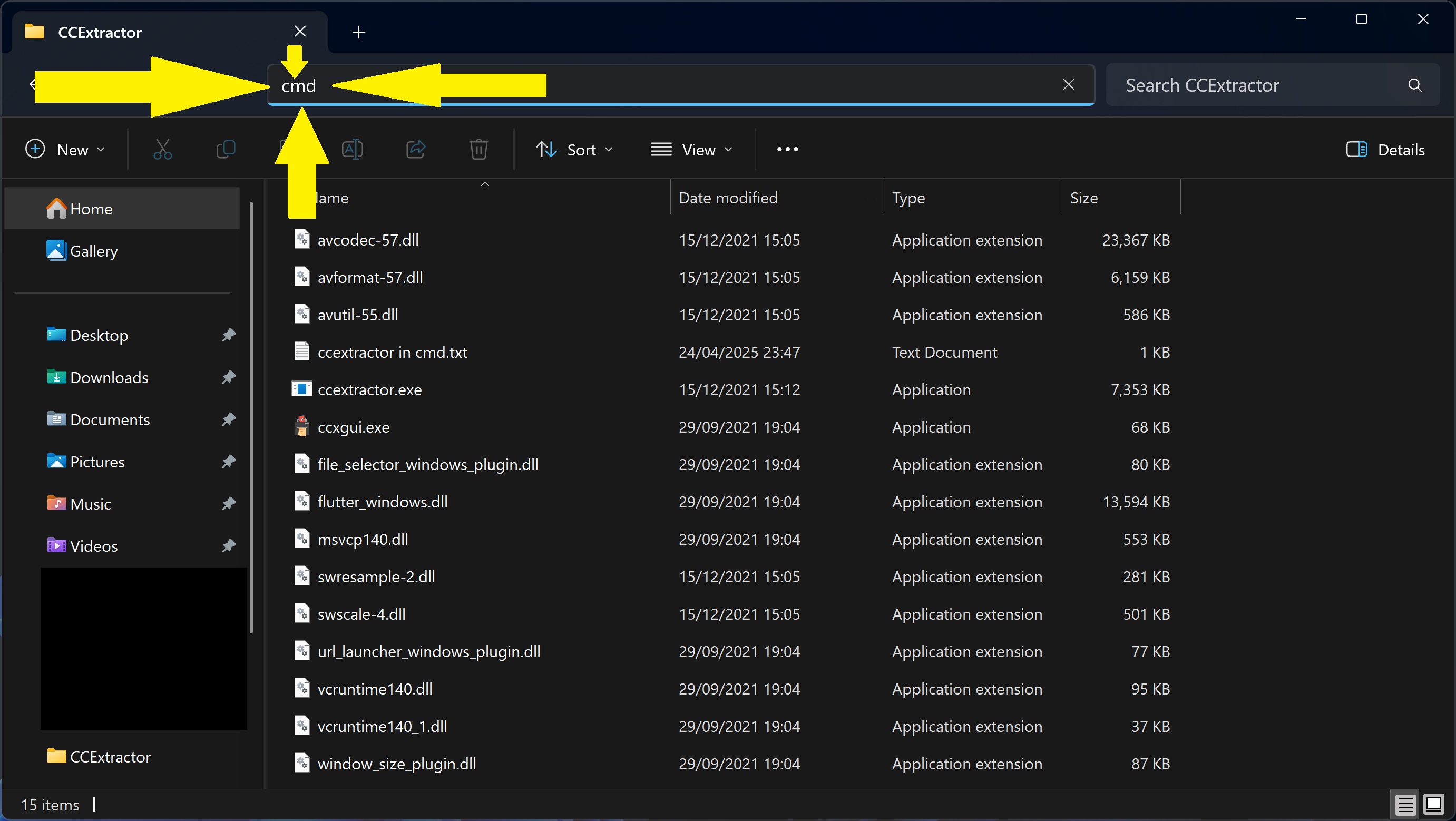Click the Rename icon in toolbar
The image size is (1456, 821).
tap(352, 150)
